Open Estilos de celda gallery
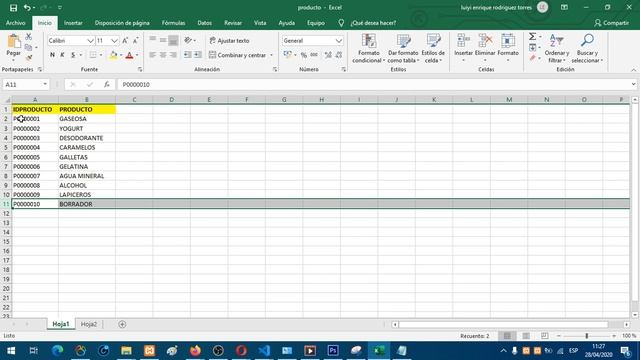Screen dimensions: 640x360 (x=433, y=48)
